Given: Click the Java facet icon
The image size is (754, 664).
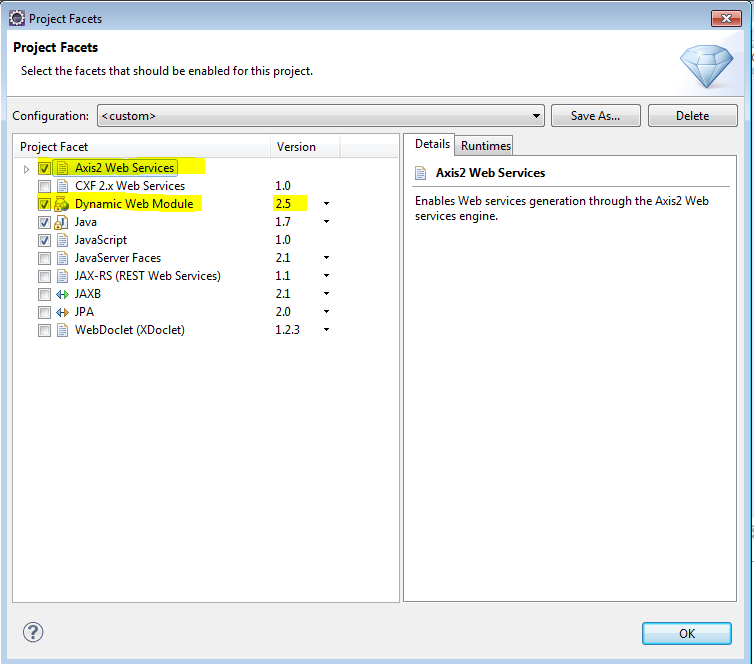Looking at the screenshot, I should point(62,222).
